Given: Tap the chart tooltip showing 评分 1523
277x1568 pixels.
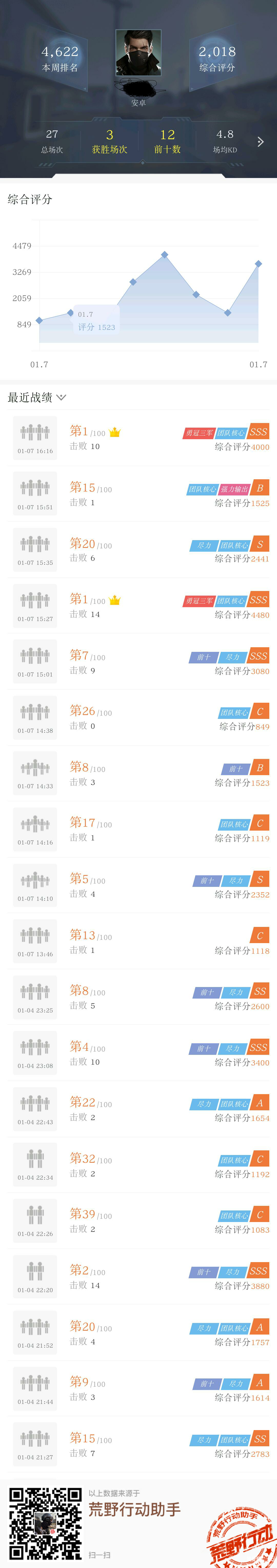Looking at the screenshot, I should click(96, 321).
